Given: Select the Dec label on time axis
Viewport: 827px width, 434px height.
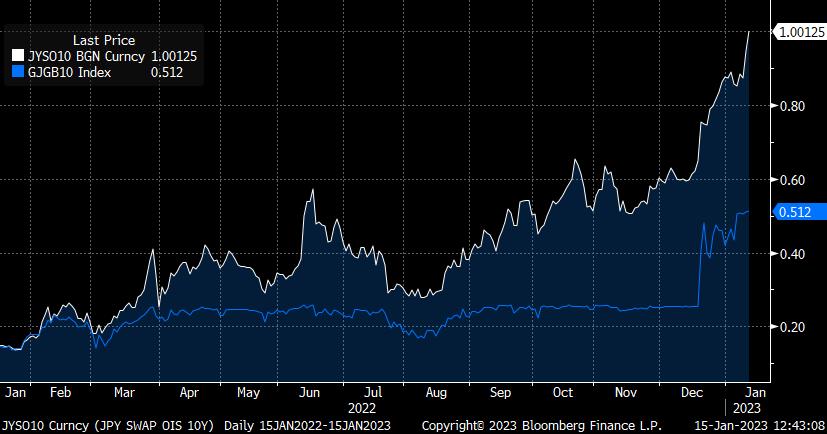Looking at the screenshot, I should tap(688, 393).
